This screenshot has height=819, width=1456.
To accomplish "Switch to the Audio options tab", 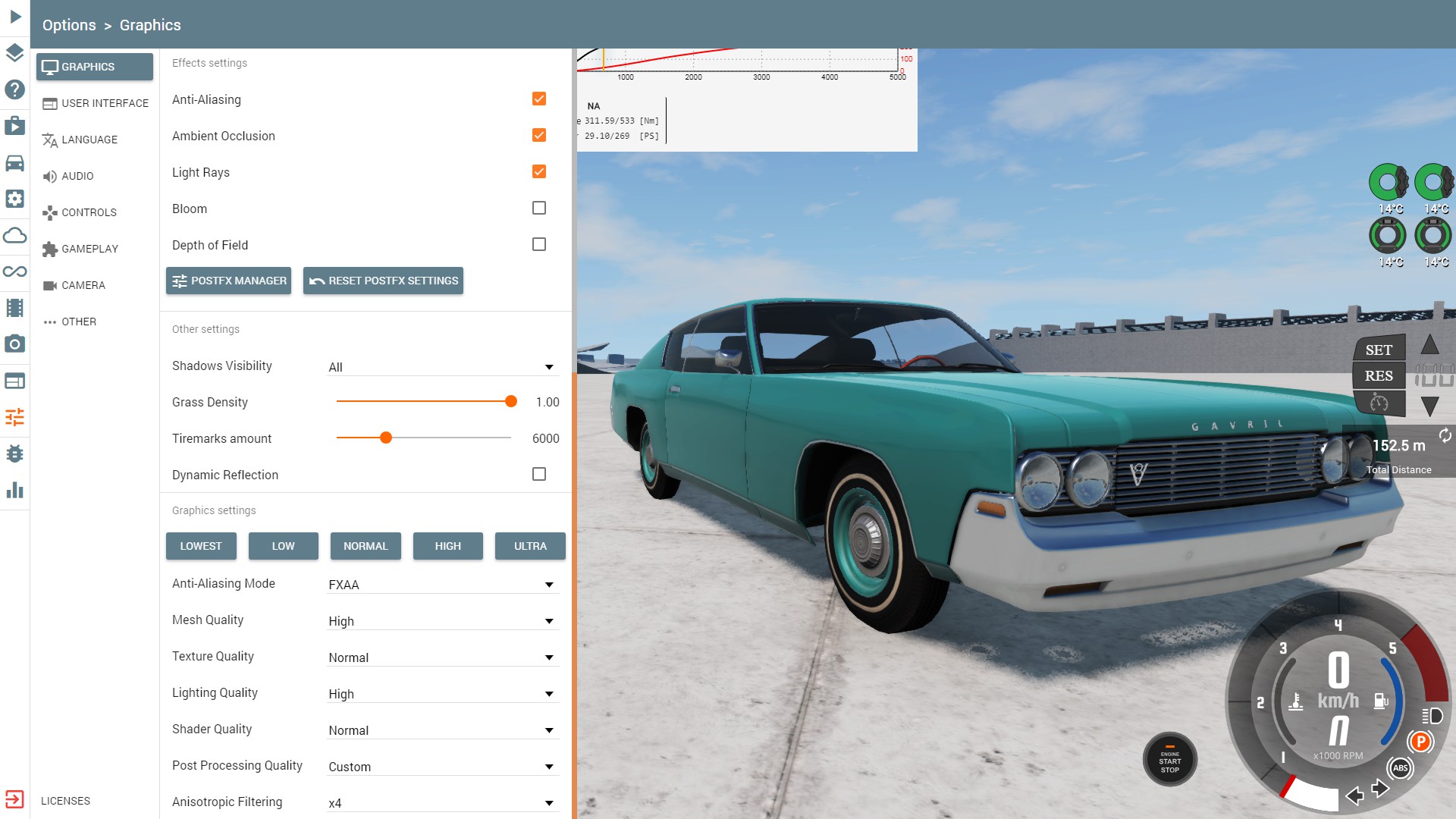I will [77, 176].
